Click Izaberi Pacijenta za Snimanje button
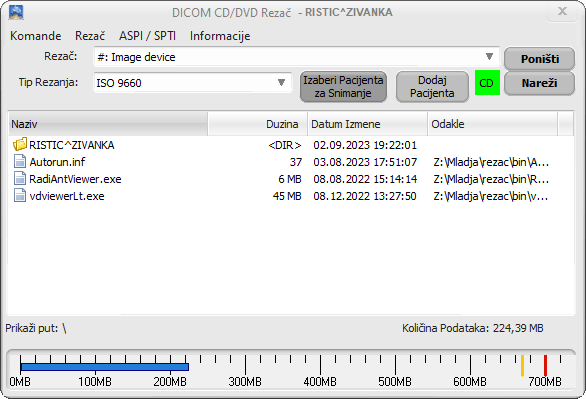This screenshot has height=399, width=586. [x=343, y=86]
